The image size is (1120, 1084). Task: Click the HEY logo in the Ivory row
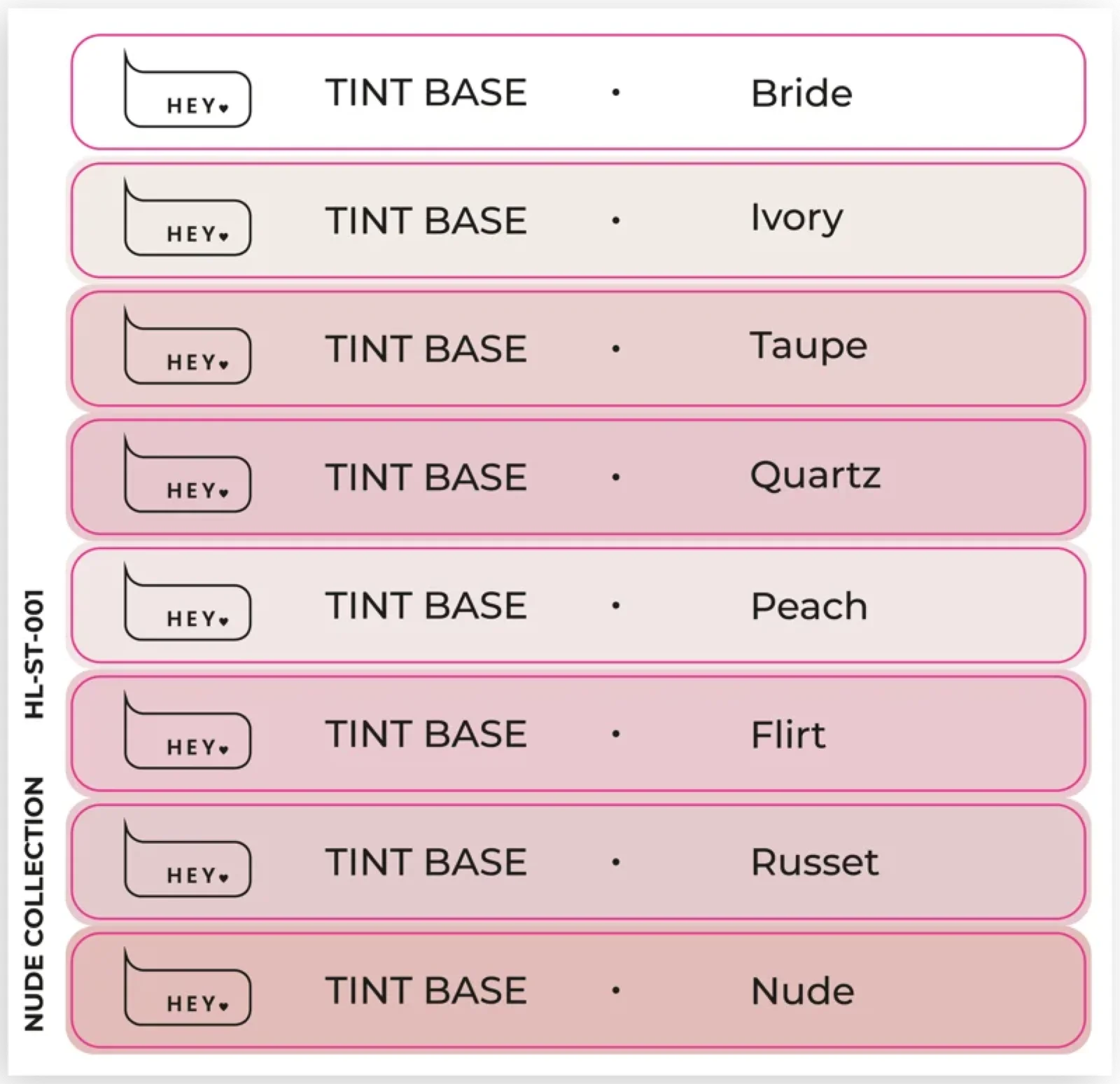188,216
